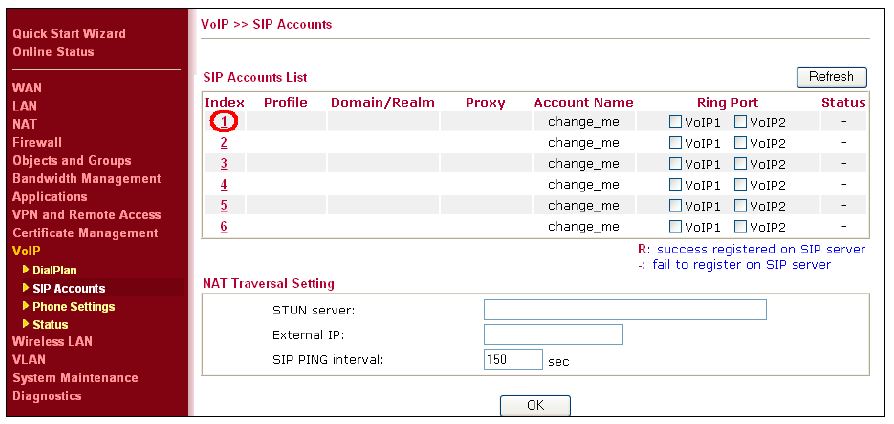The height and width of the screenshot is (424, 894).
Task: Enable VoIP1 ring port for account 1
Action: click(675, 121)
